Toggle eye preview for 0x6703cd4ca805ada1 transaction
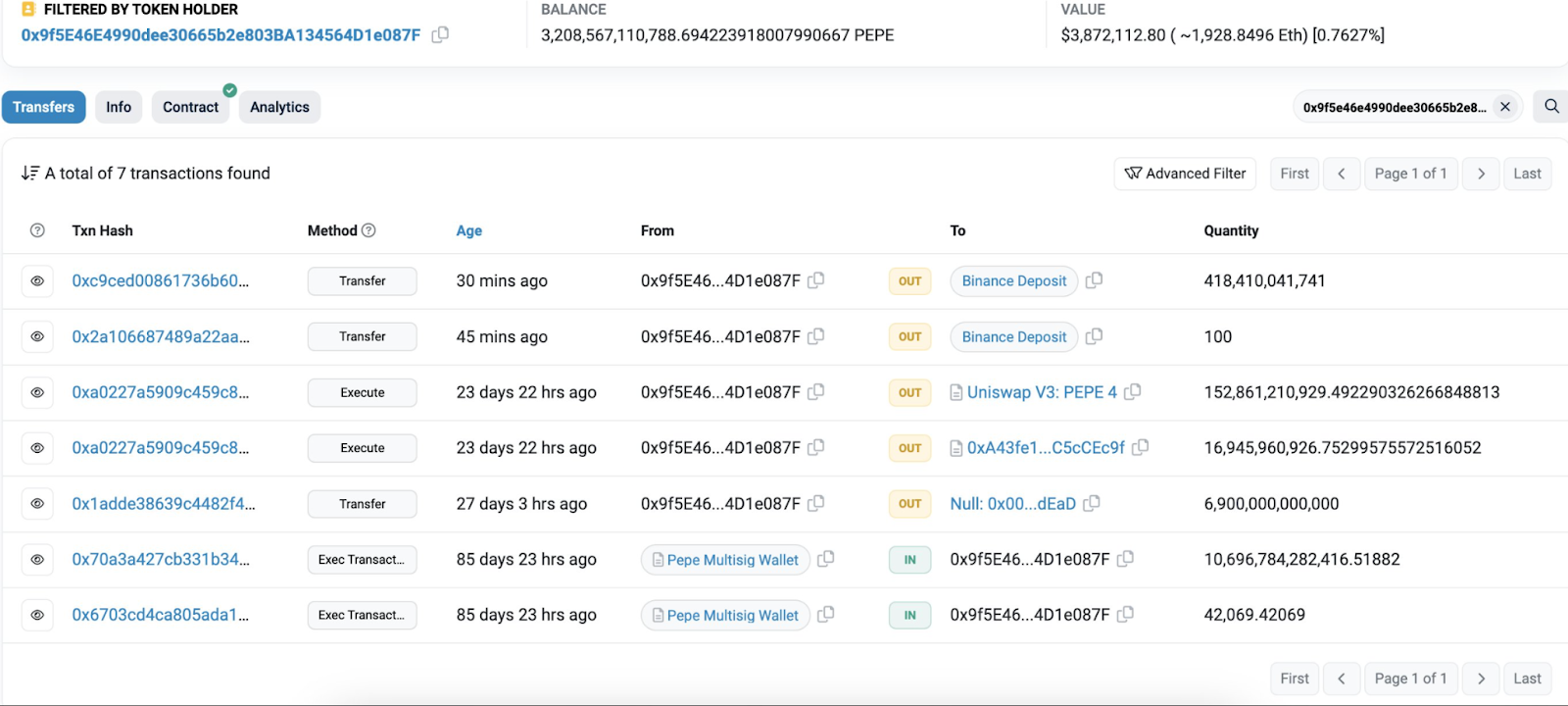Viewport: 1568px width, 706px height. pyautogui.click(x=37, y=616)
